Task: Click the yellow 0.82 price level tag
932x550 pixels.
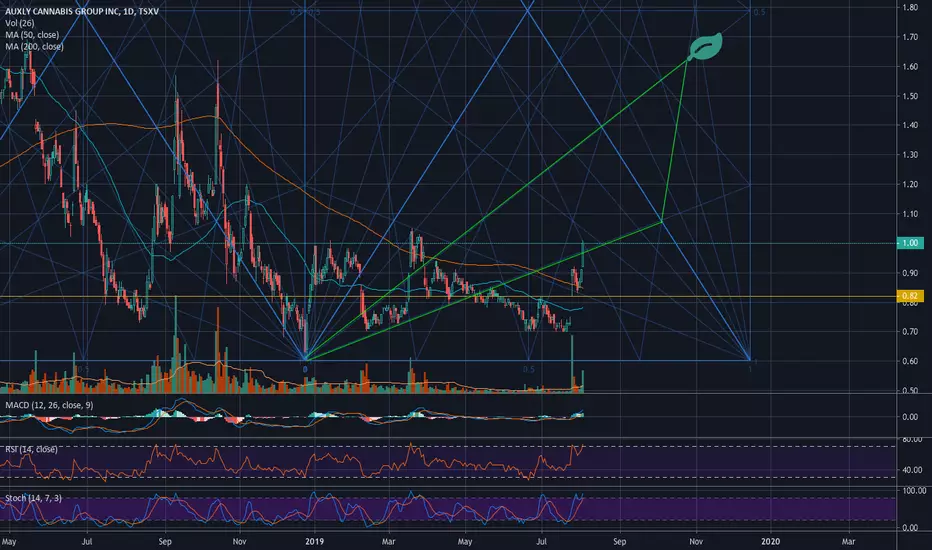Action: point(910,296)
